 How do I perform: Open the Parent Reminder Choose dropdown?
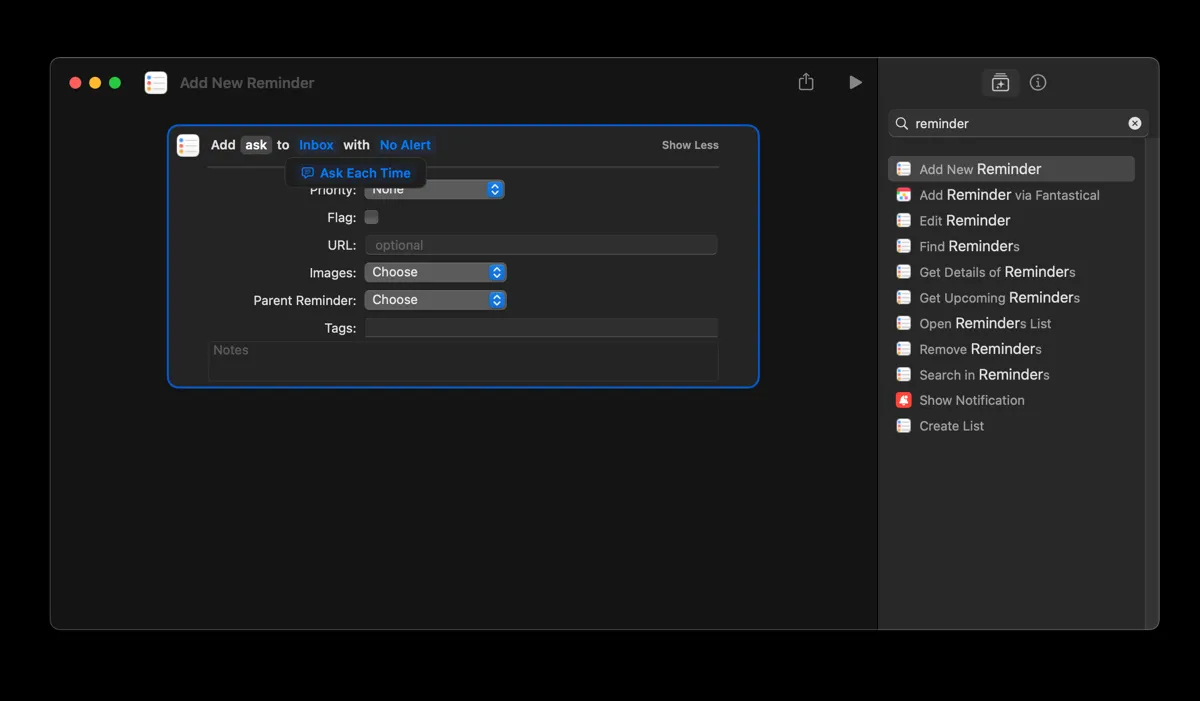pos(435,300)
